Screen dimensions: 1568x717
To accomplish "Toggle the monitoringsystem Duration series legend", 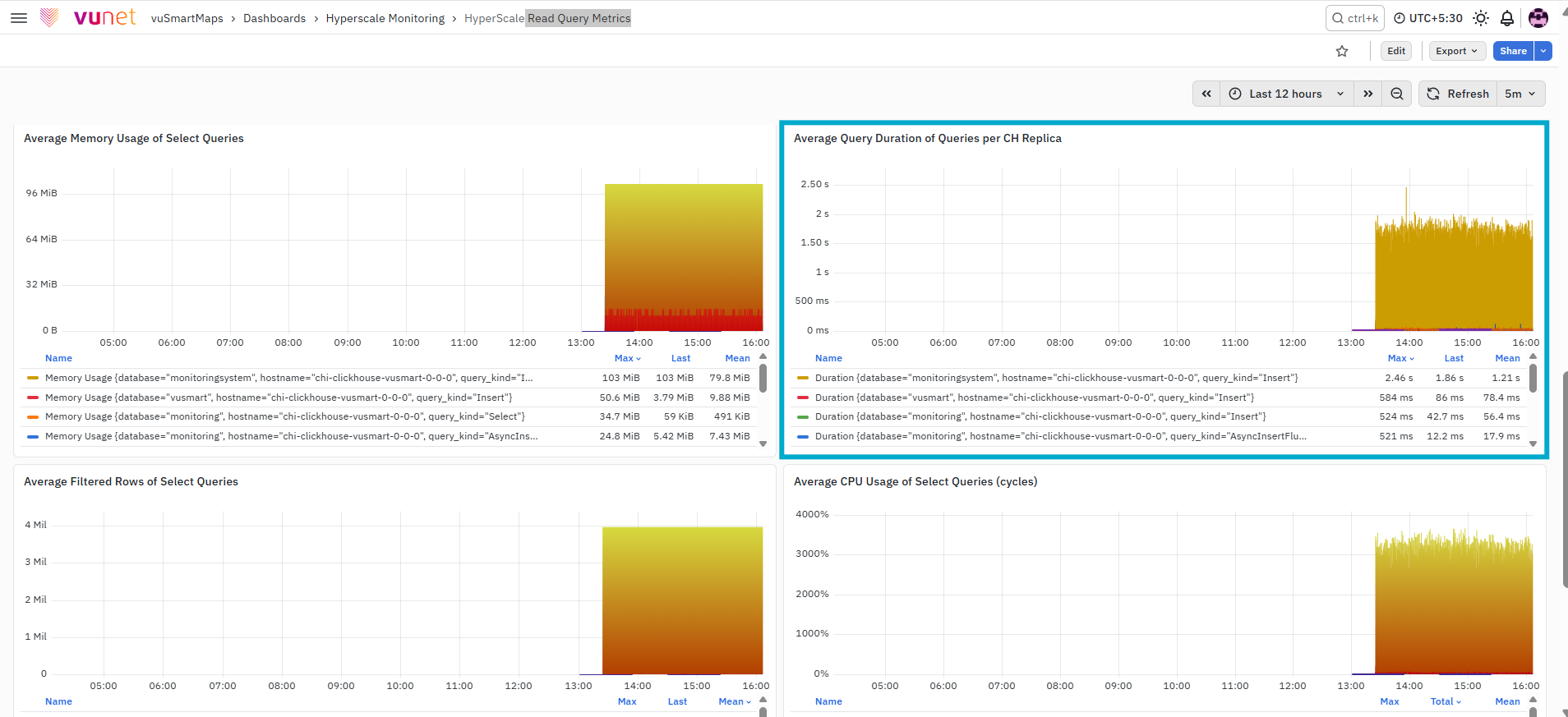I will 1056,378.
